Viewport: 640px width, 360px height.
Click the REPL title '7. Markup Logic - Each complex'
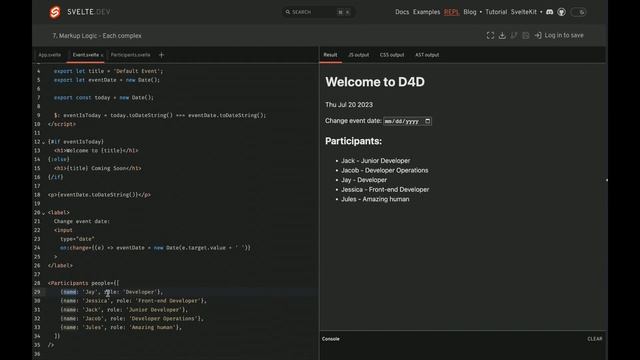pos(97,36)
